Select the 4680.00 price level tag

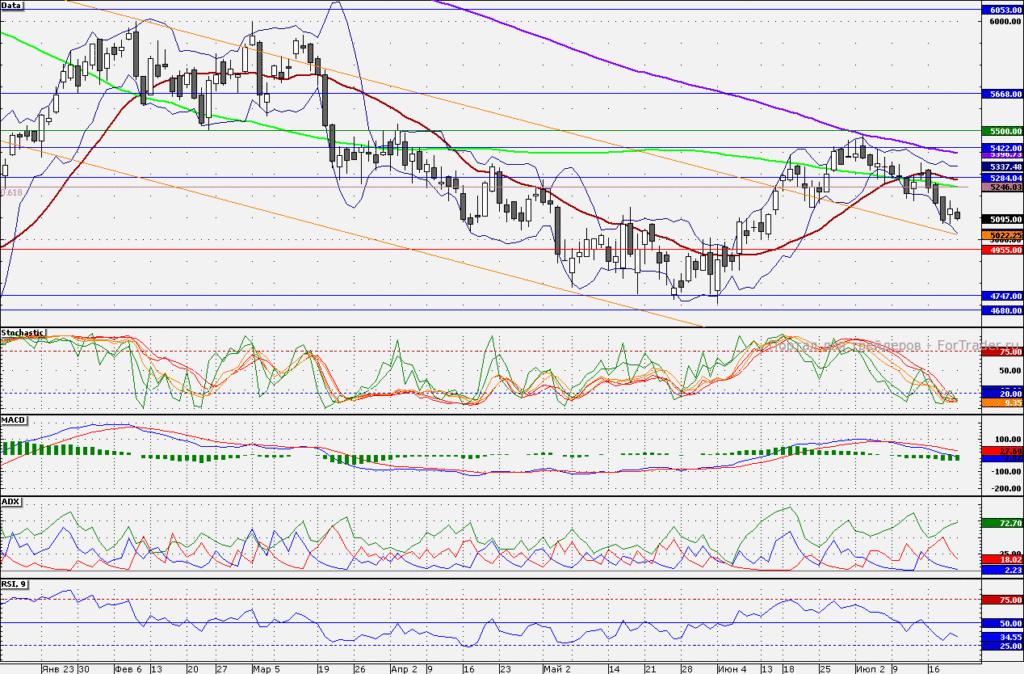1002,311
